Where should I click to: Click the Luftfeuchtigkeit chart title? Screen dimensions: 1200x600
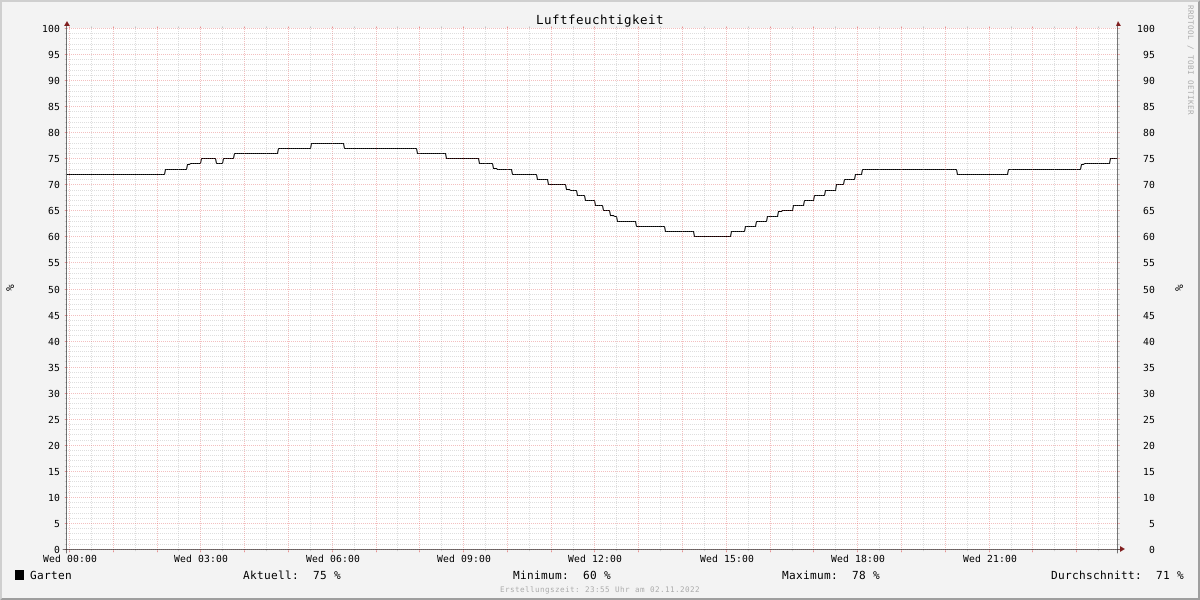click(599, 19)
